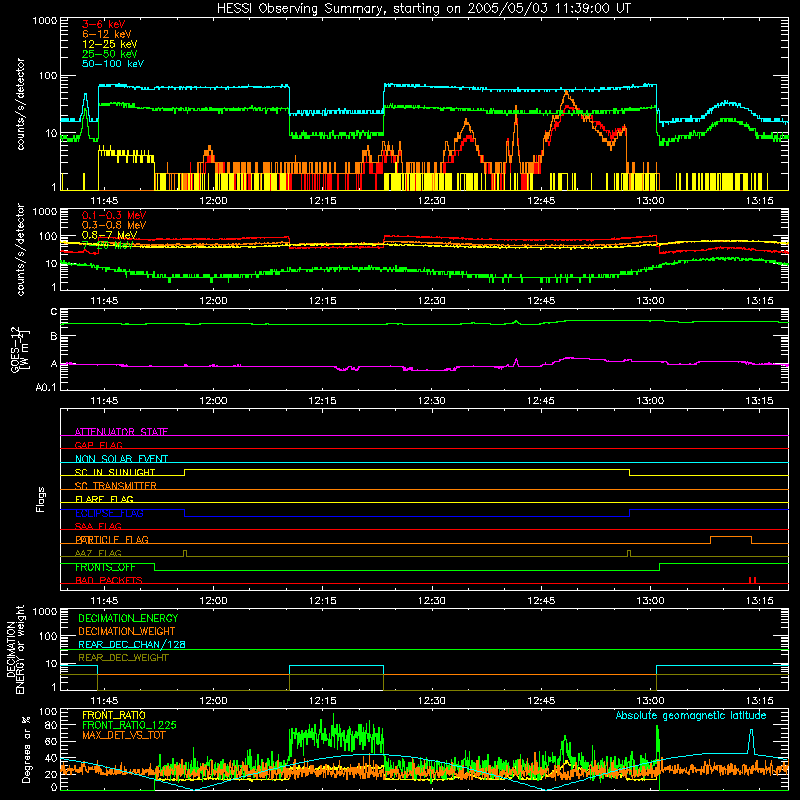Click counts/s/detector axis label of top panel

20,104
